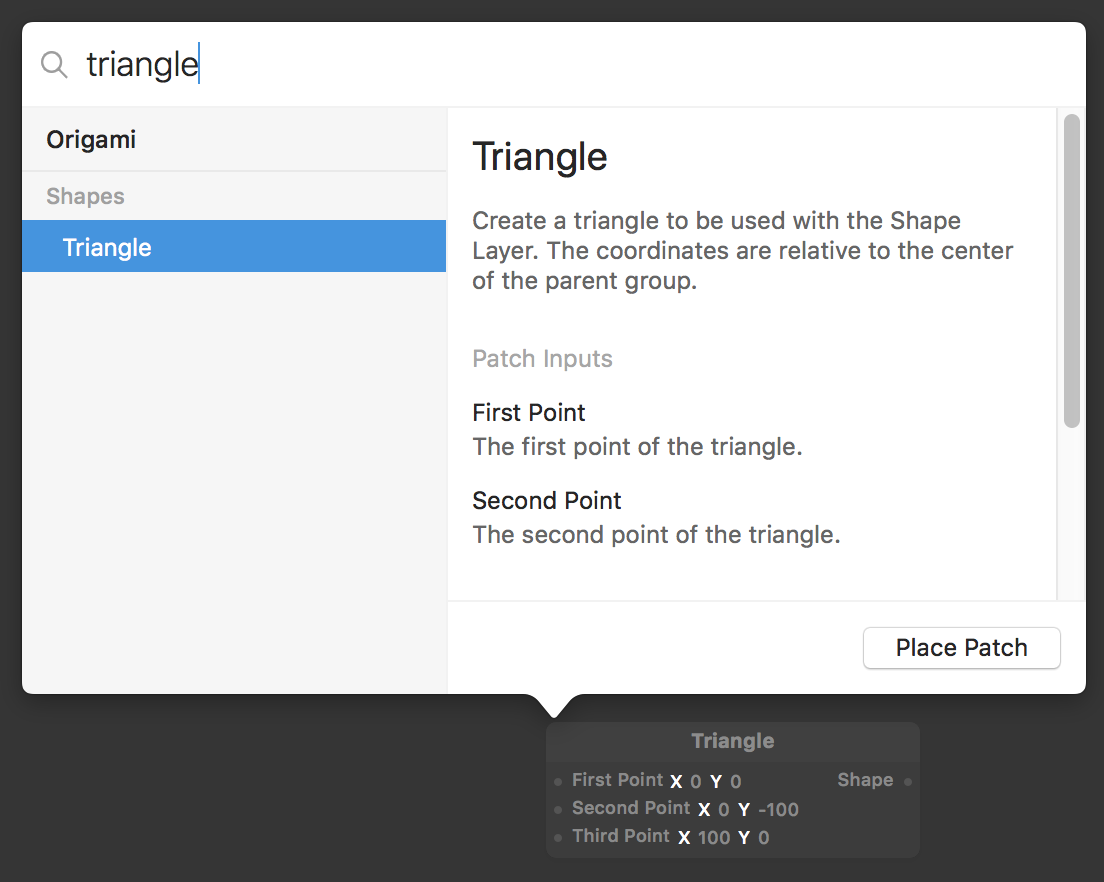The width and height of the screenshot is (1104, 882).
Task: Click the First Point X value
Action: [696, 782]
